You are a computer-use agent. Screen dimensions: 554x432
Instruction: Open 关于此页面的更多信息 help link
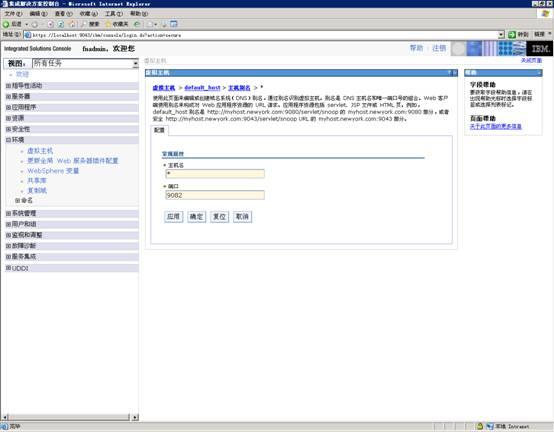[496, 126]
